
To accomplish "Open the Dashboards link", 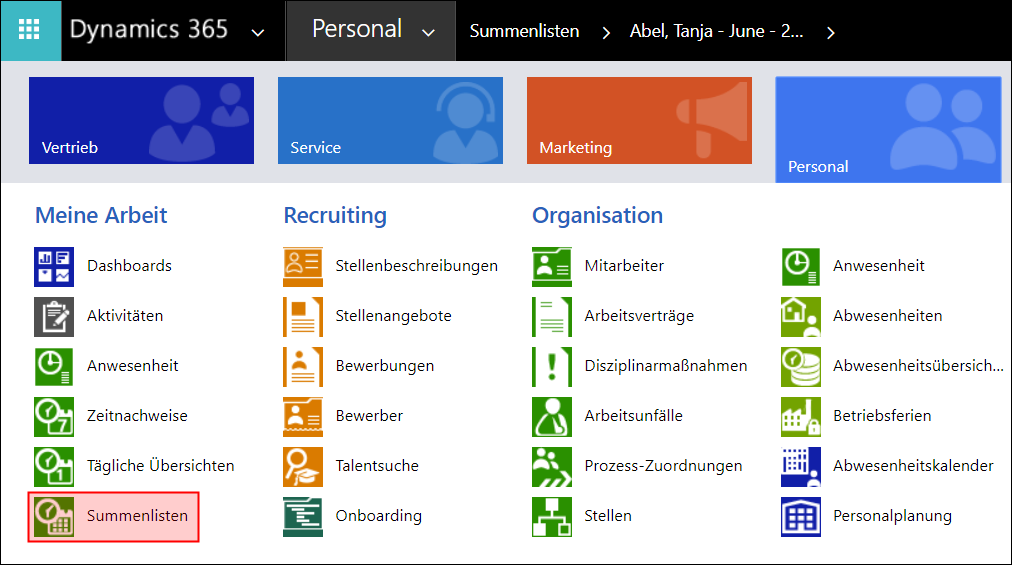I will coord(129,265).
